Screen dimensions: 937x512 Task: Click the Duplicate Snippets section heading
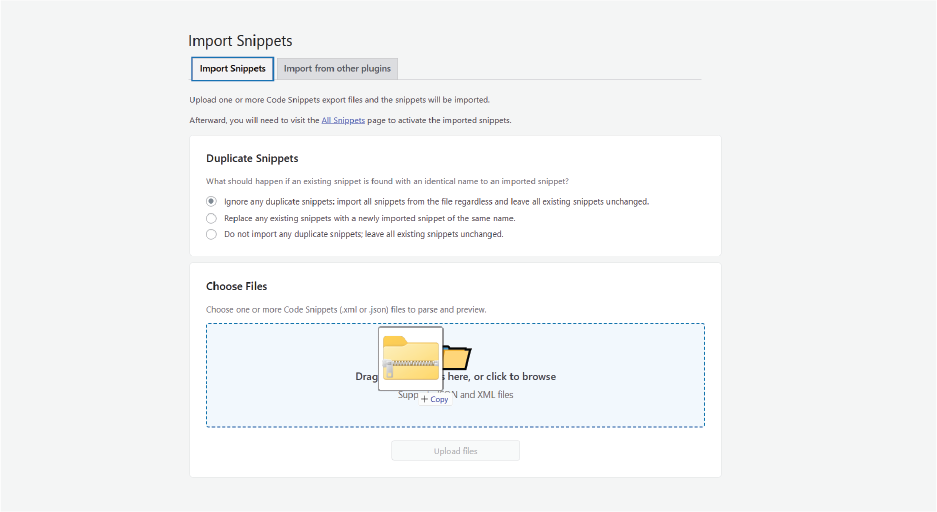[252, 158]
